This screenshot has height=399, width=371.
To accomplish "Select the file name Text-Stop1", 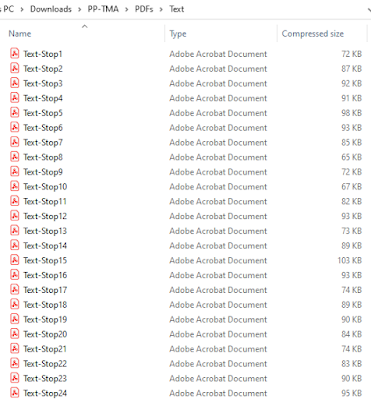I will (x=43, y=54).
